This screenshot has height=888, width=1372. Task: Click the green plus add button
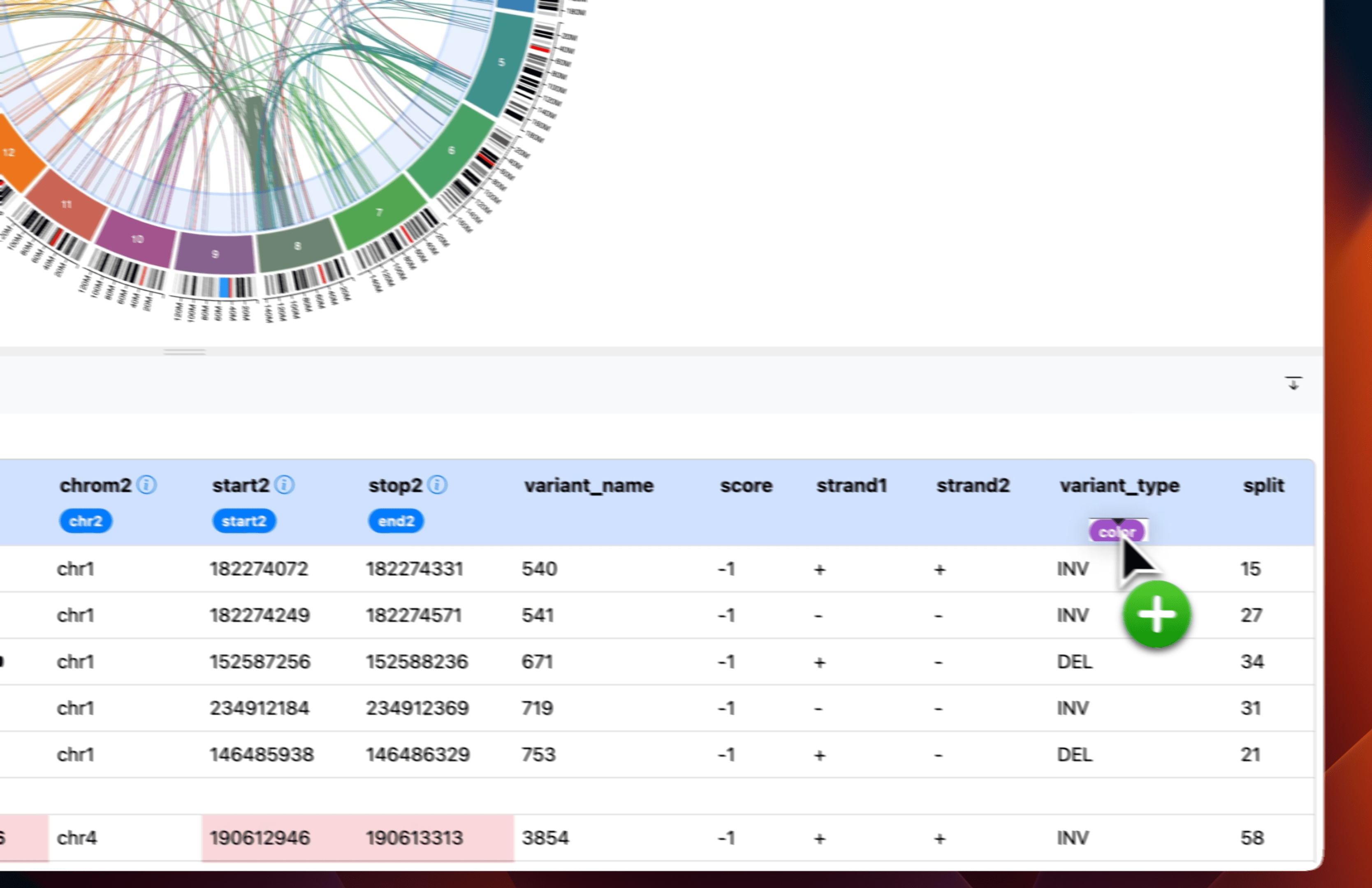tap(1155, 614)
